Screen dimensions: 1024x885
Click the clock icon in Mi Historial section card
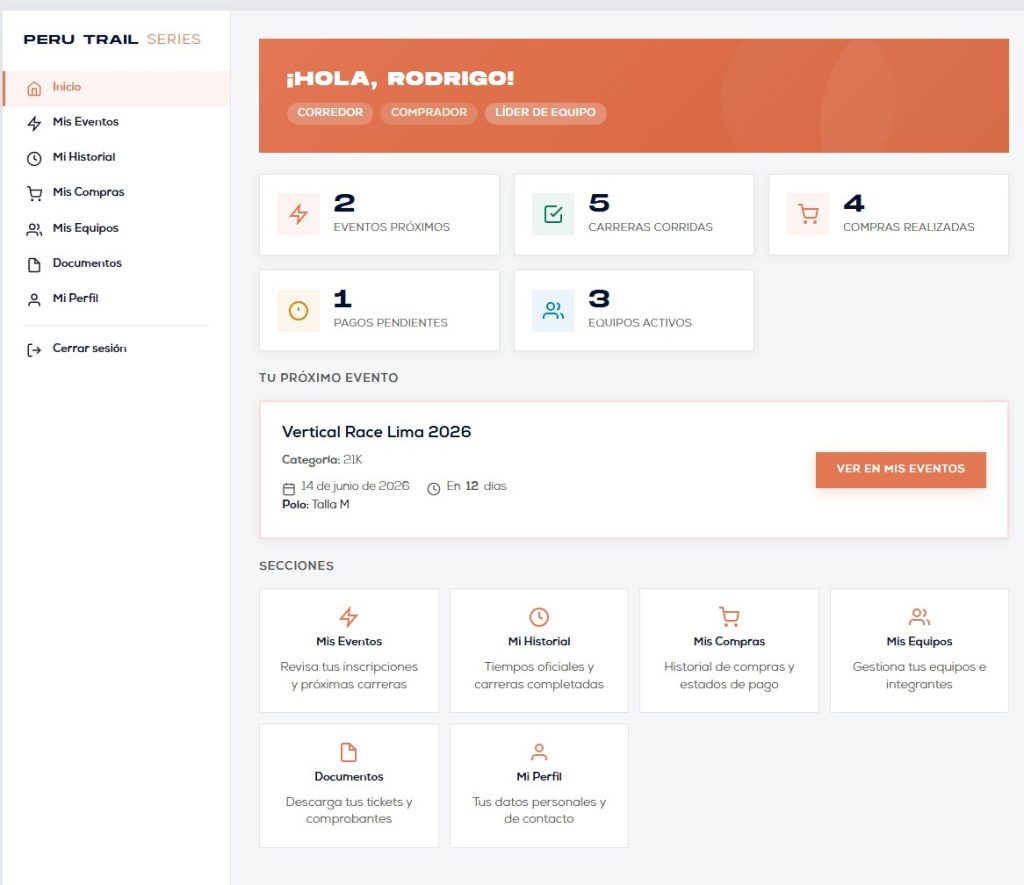click(x=539, y=617)
